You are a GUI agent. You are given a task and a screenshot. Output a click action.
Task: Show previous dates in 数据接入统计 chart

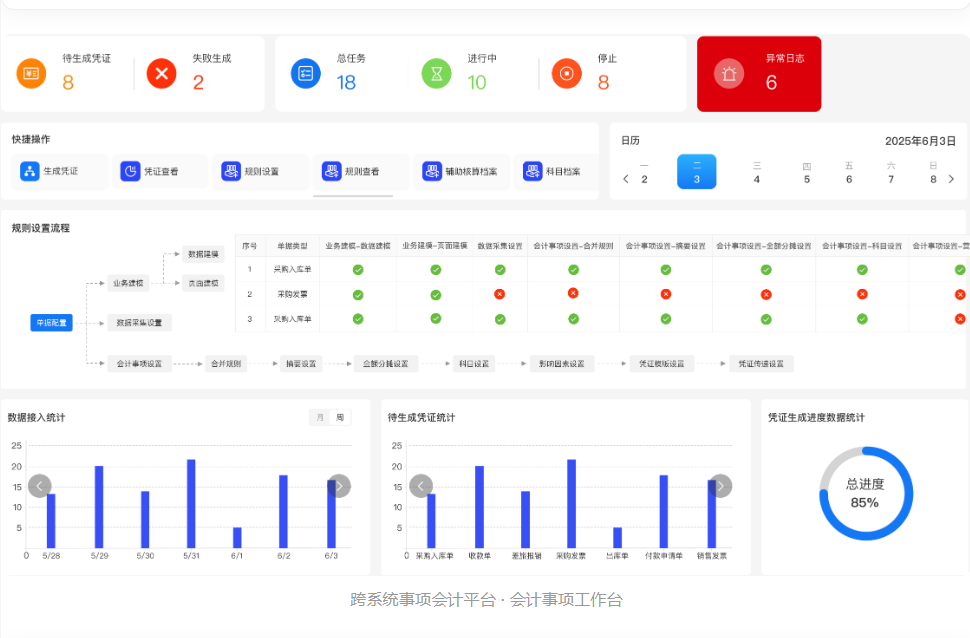(40, 486)
